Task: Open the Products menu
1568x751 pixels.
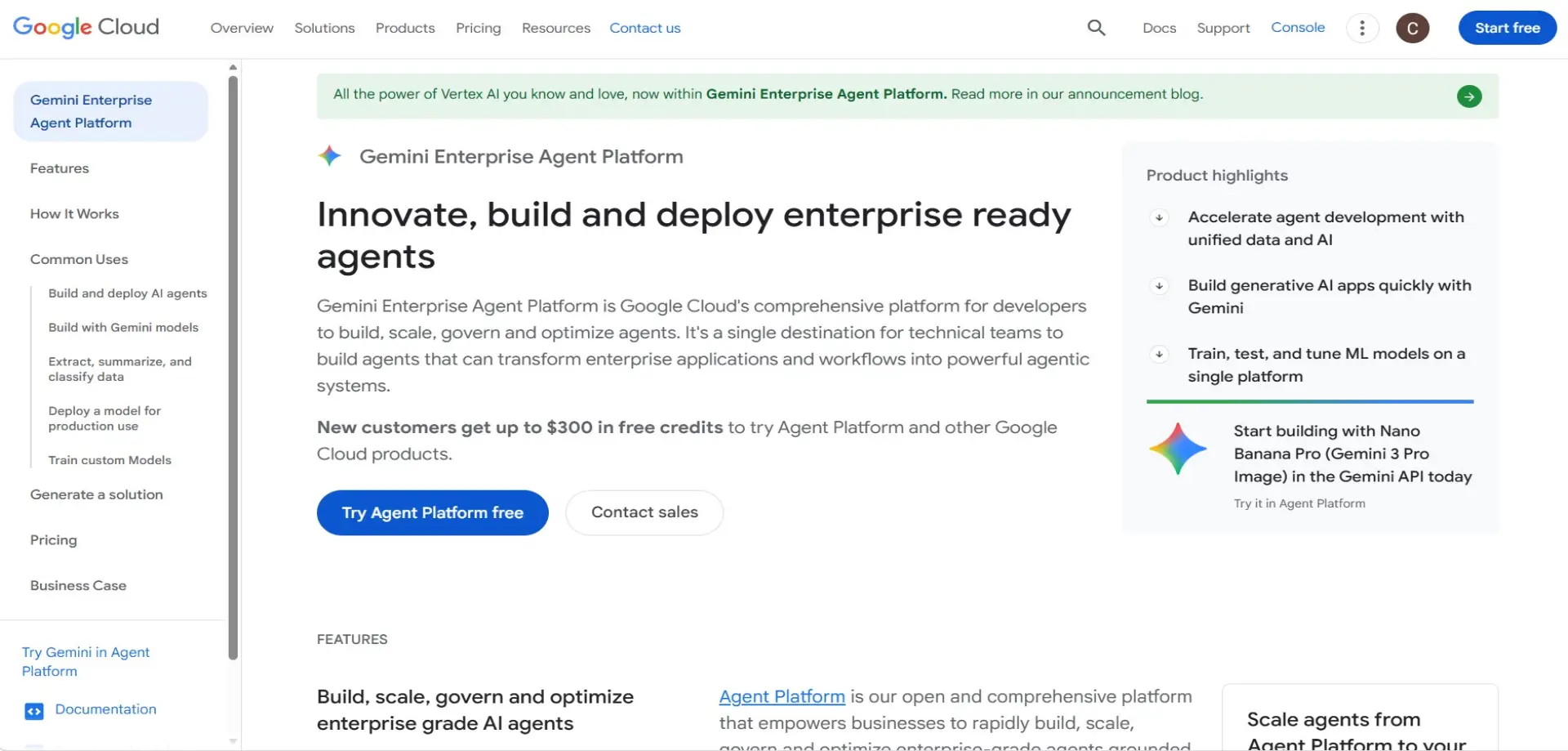Action: (405, 28)
